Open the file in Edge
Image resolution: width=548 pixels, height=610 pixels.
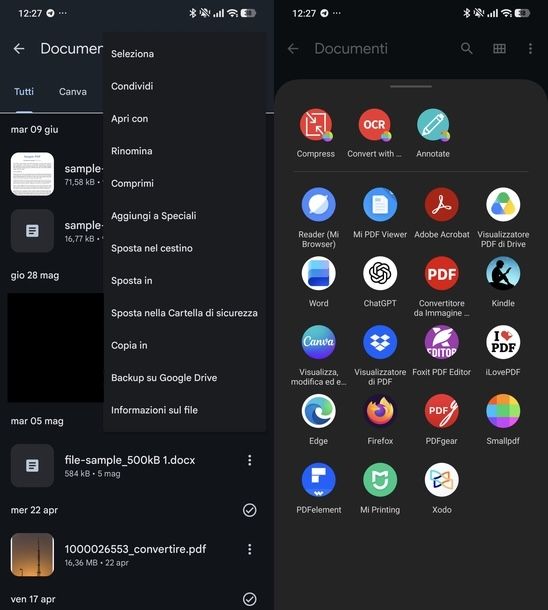click(319, 411)
